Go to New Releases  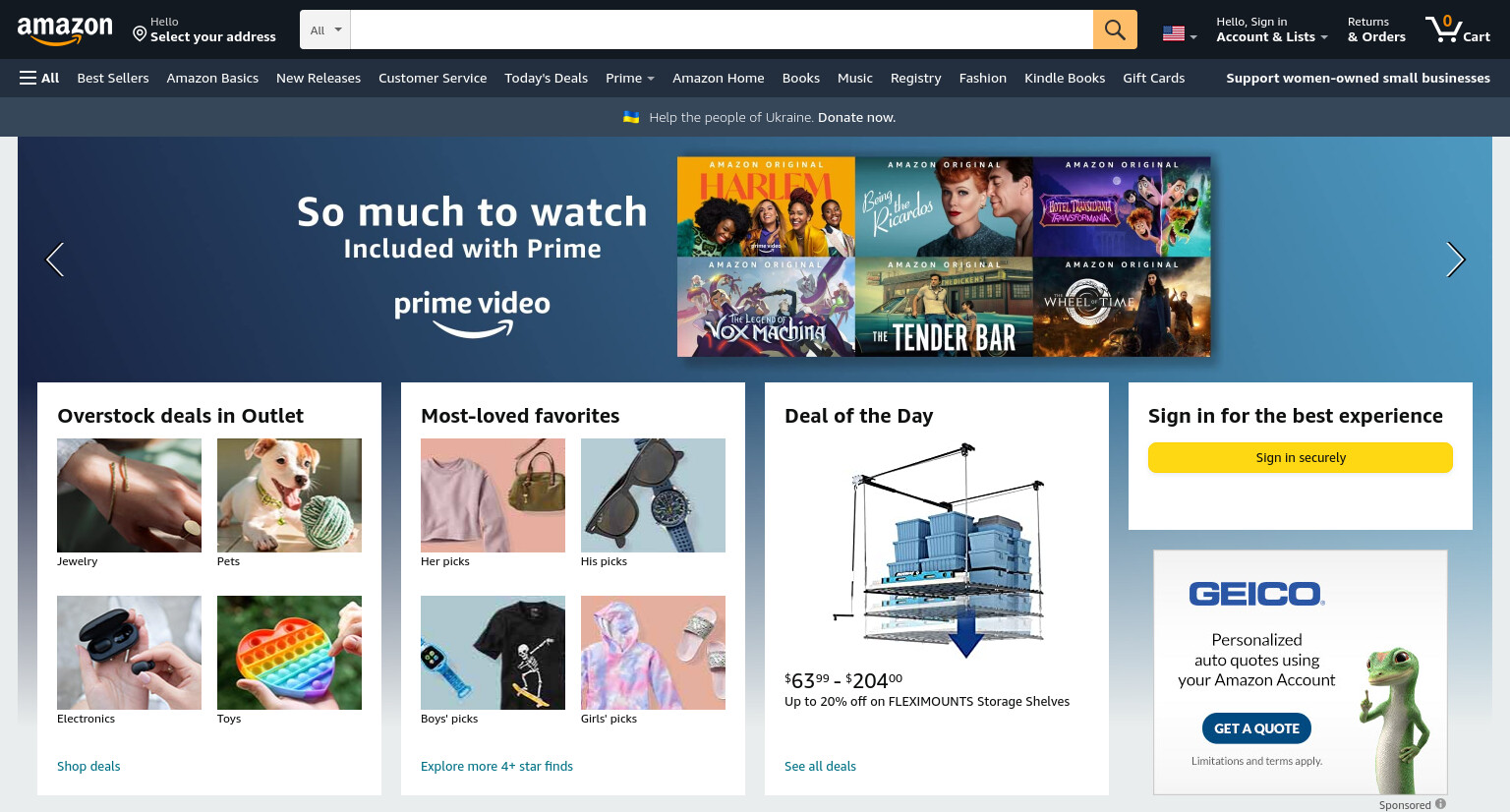tap(319, 78)
